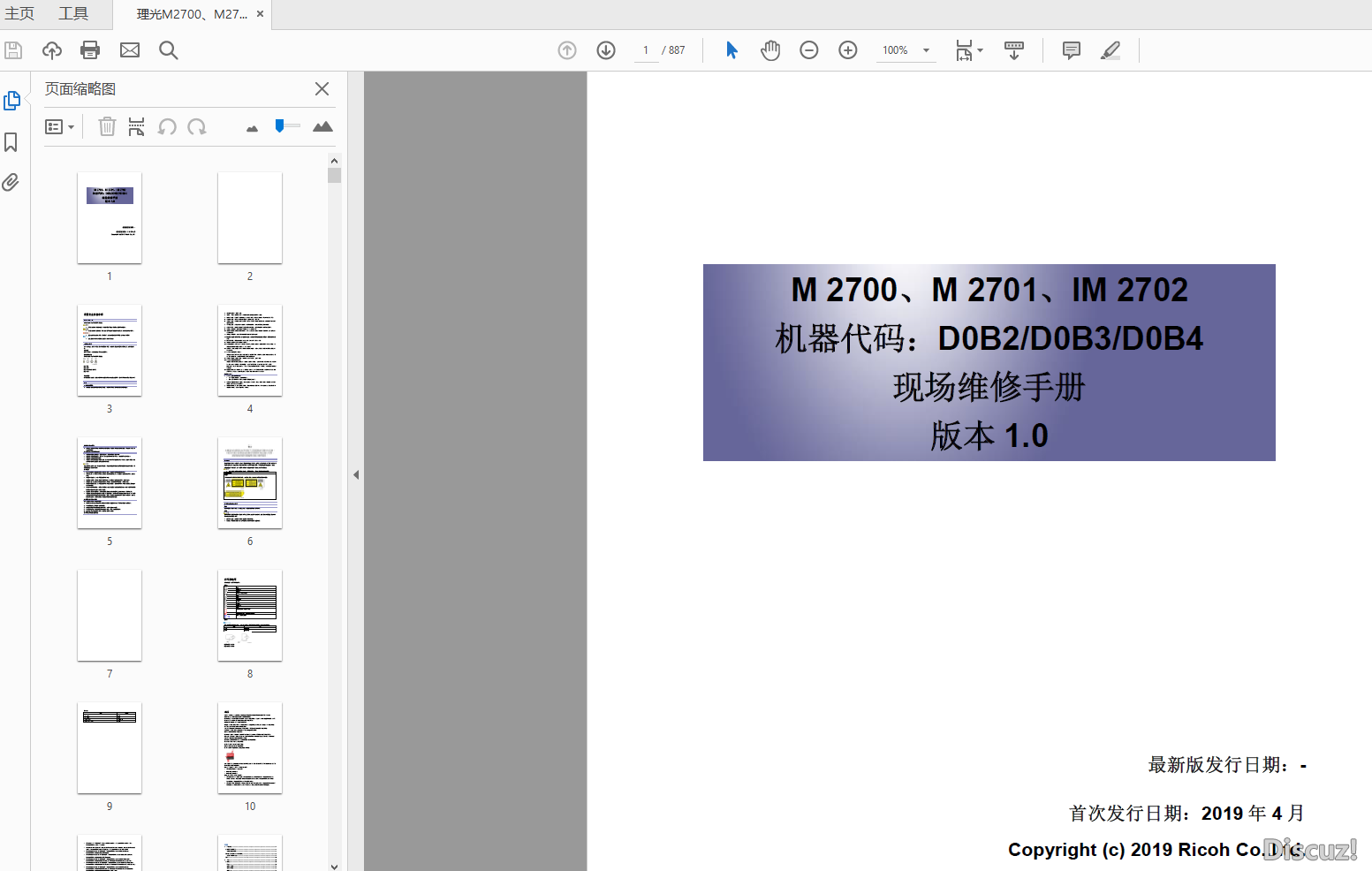
Task: Collapse the left navigation pane arrow
Action: (x=356, y=474)
